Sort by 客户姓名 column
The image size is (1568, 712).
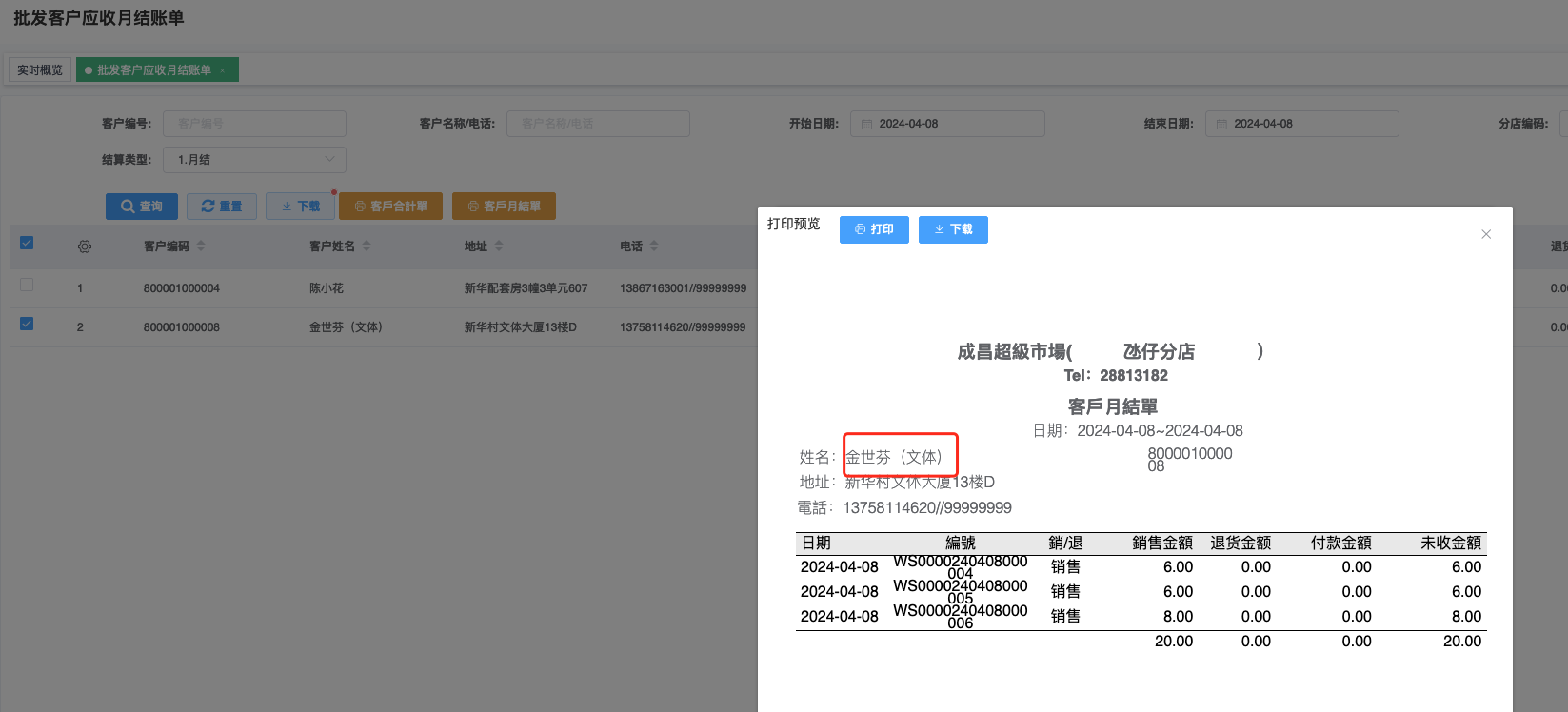(x=367, y=247)
